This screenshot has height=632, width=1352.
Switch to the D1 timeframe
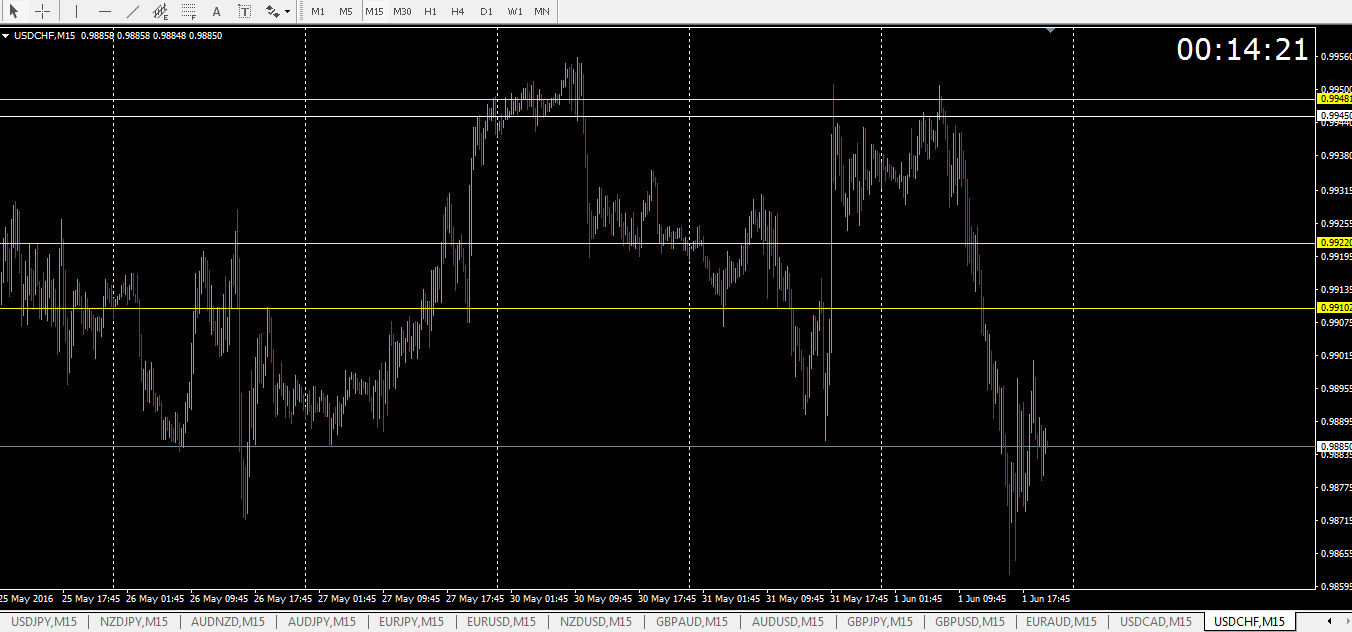coord(486,11)
